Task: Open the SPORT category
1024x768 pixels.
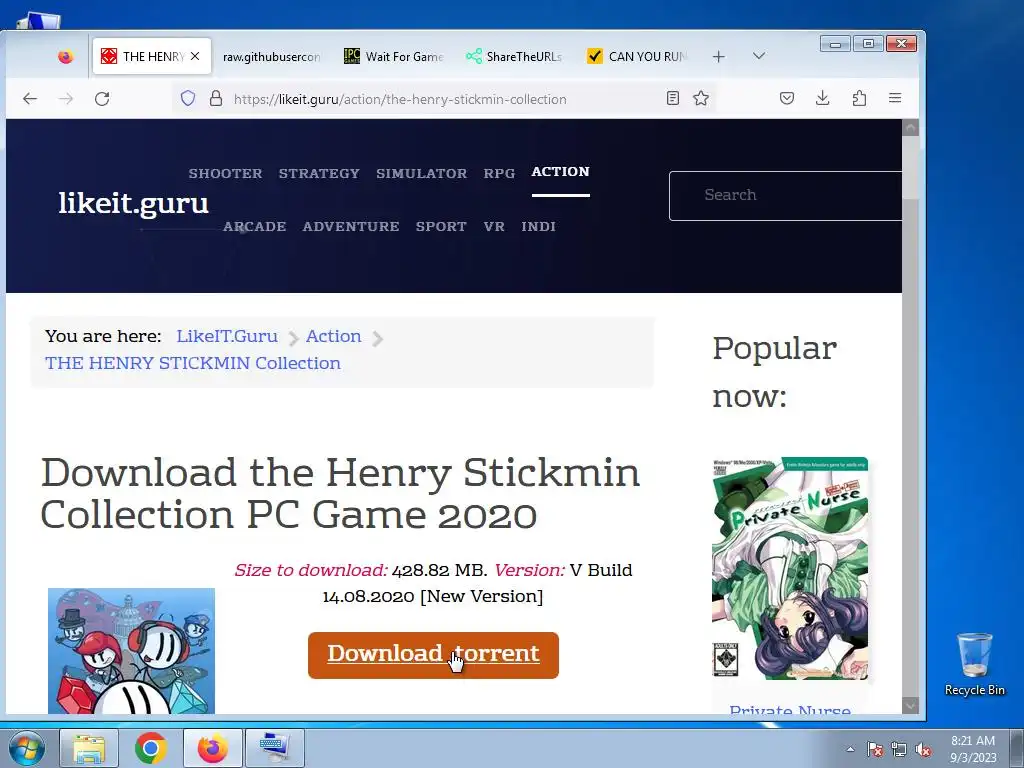Action: click(x=441, y=227)
